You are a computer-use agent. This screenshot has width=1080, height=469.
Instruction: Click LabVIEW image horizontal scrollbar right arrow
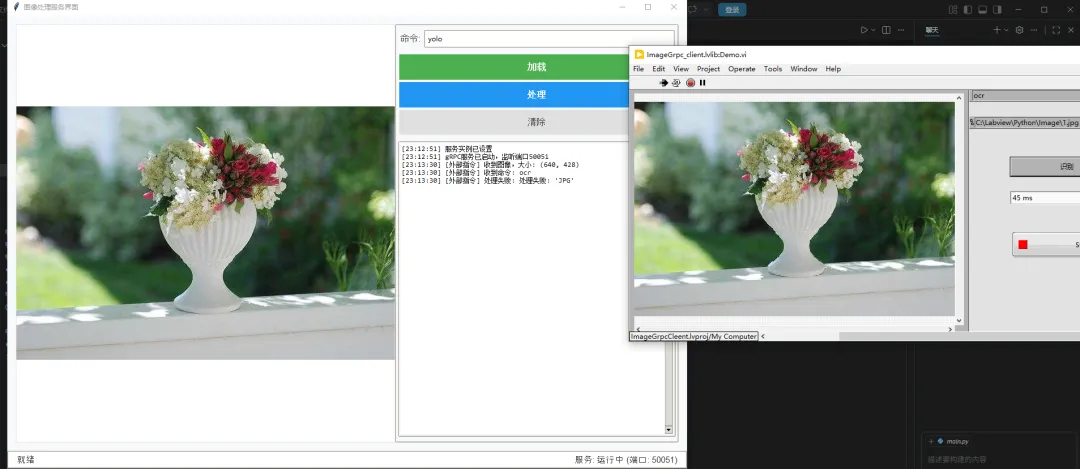[x=951, y=329]
